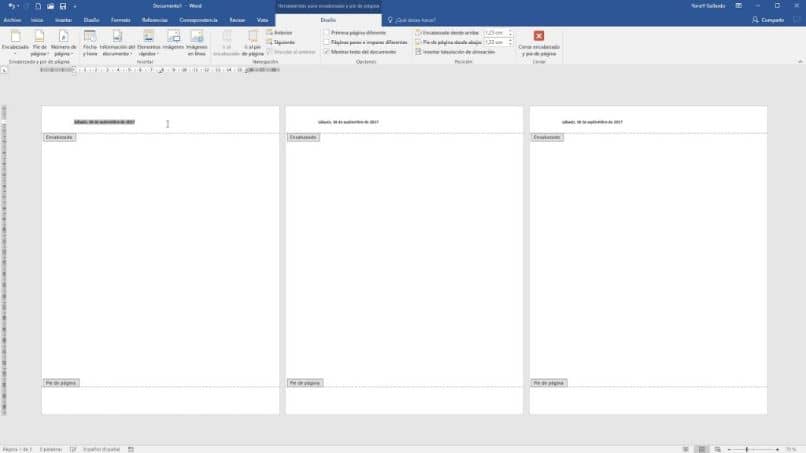This screenshot has width=806, height=453.
Task: Open the Encabezado header gallery
Action: pos(15,43)
